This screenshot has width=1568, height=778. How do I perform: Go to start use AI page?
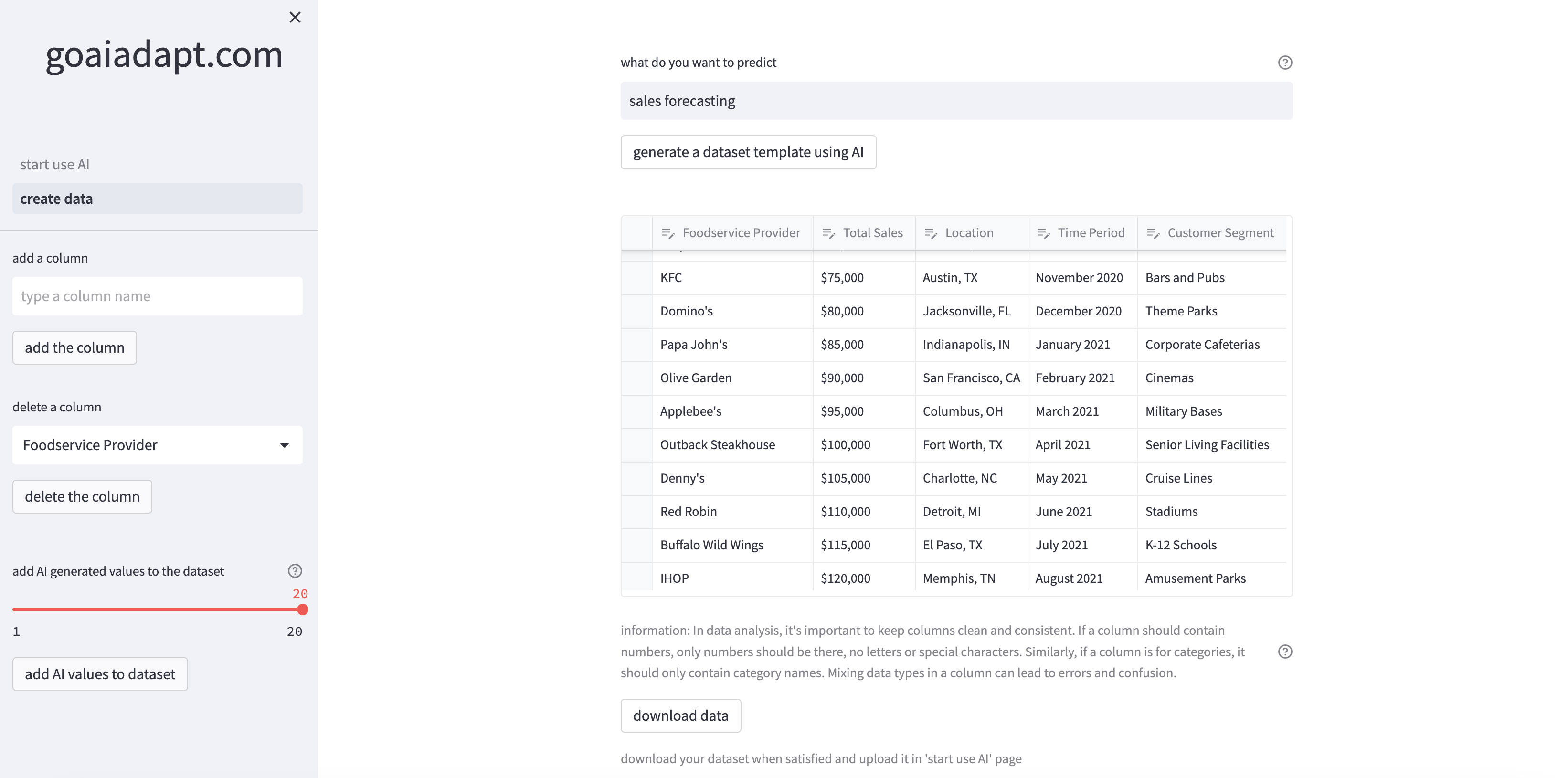click(55, 164)
